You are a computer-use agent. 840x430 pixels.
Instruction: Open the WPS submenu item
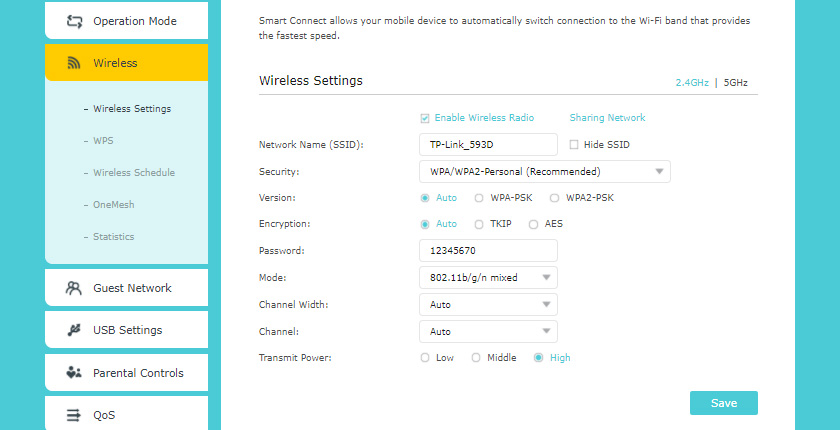tap(103, 141)
